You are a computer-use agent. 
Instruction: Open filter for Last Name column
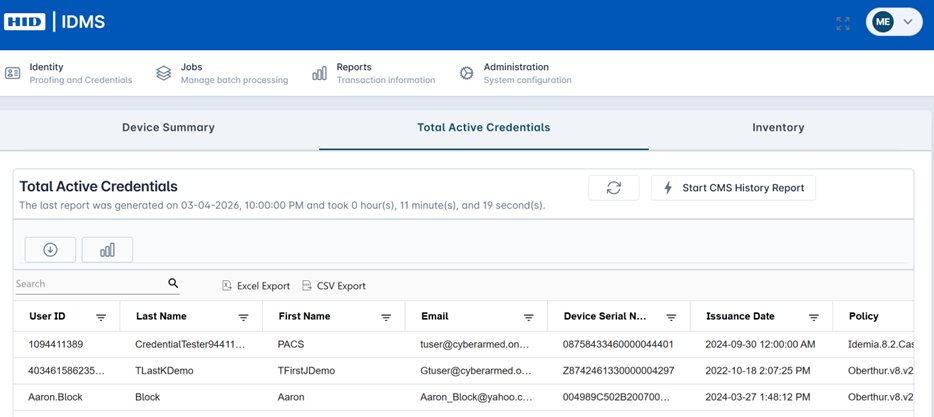tap(244, 318)
